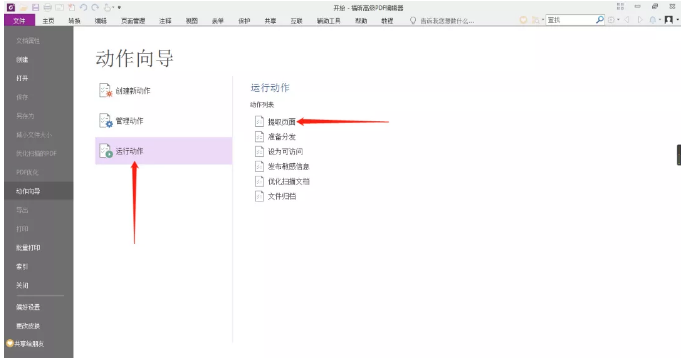
Task: Click the 创建新动作 button
Action: coord(164,90)
